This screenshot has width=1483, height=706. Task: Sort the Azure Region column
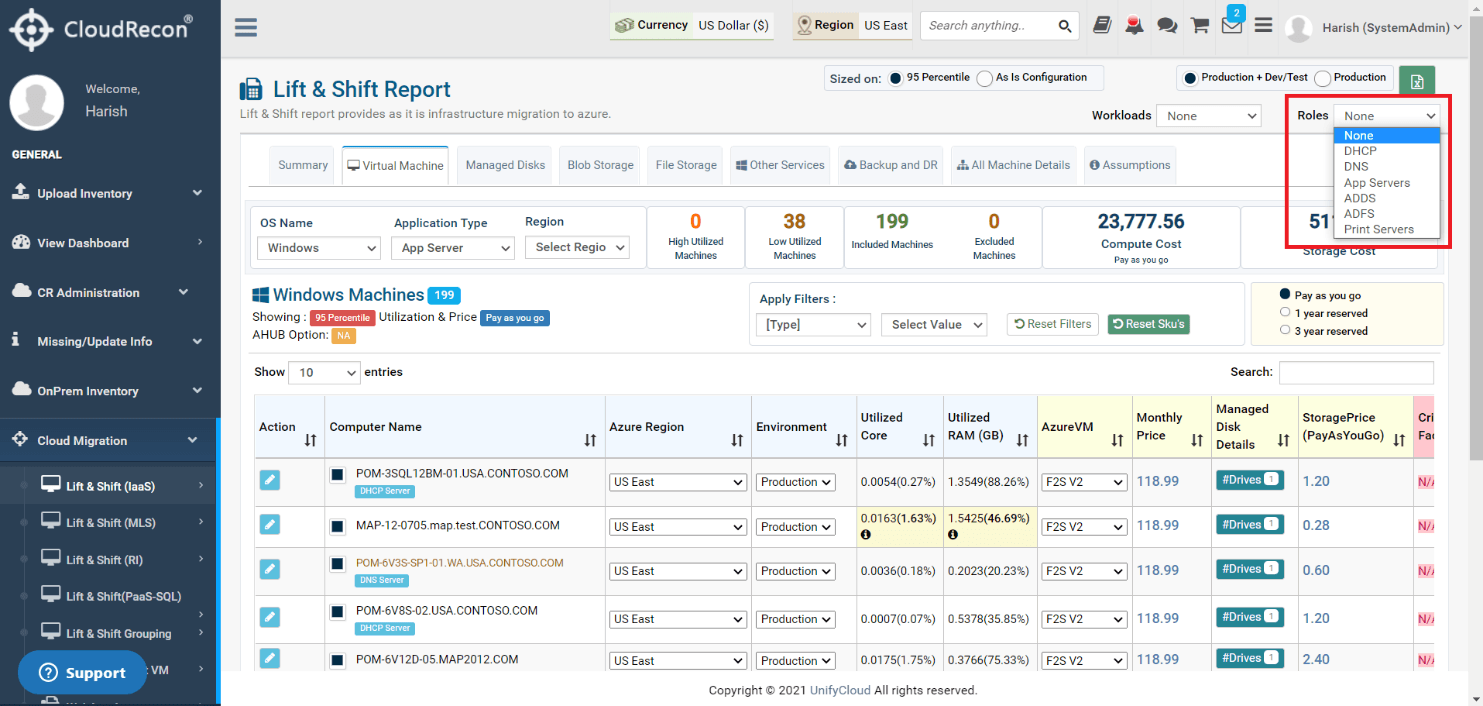tap(737, 440)
